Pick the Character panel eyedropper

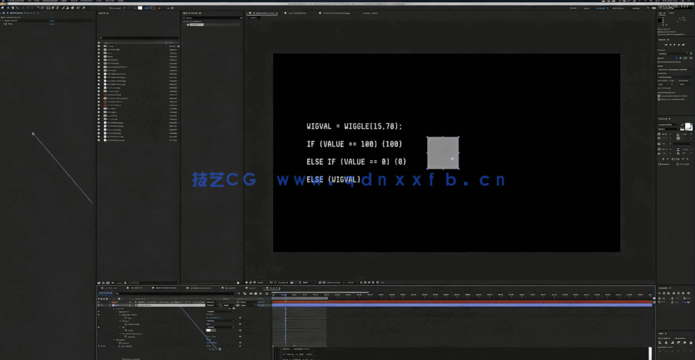point(683,125)
